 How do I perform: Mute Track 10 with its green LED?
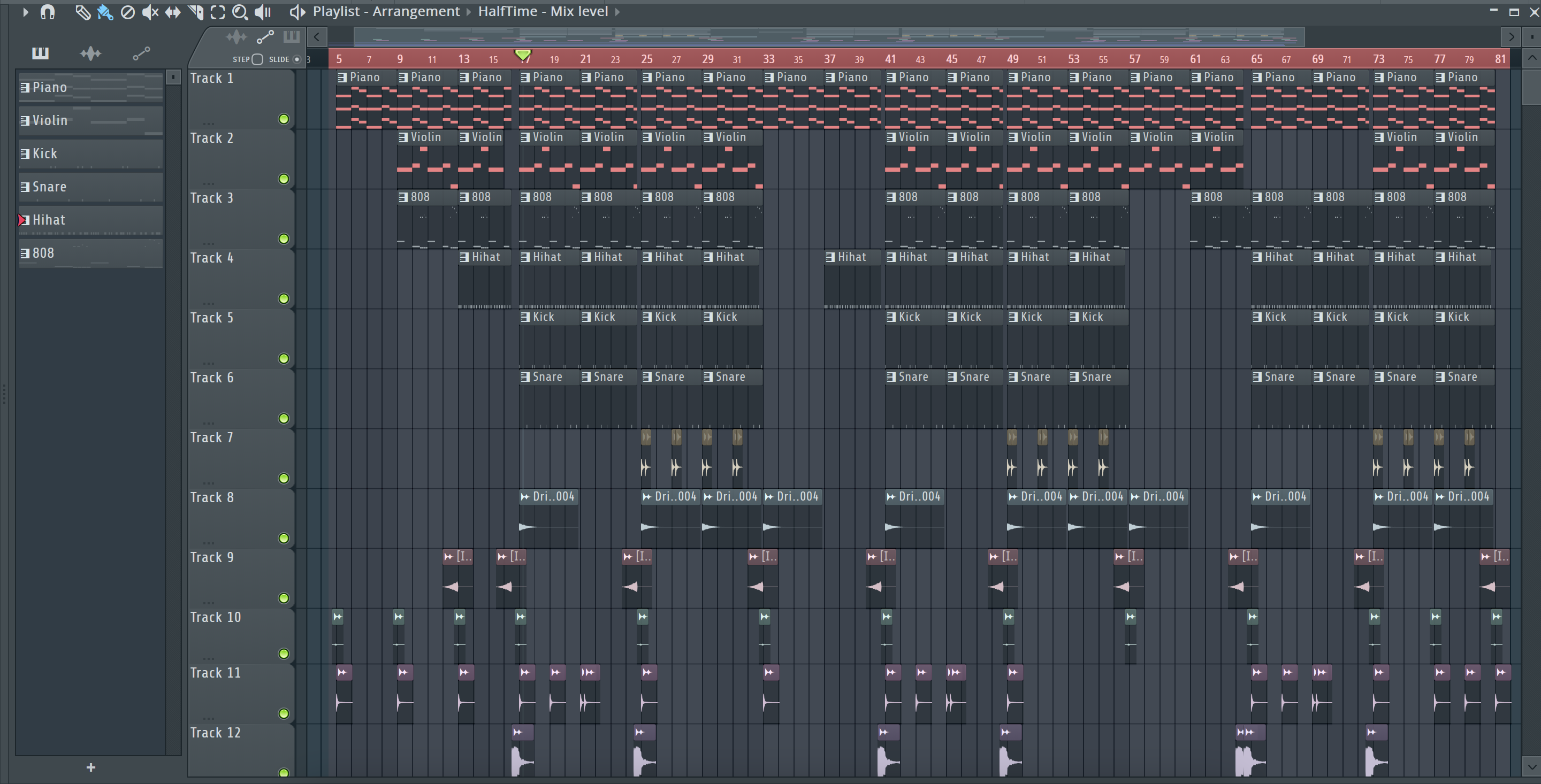click(284, 654)
